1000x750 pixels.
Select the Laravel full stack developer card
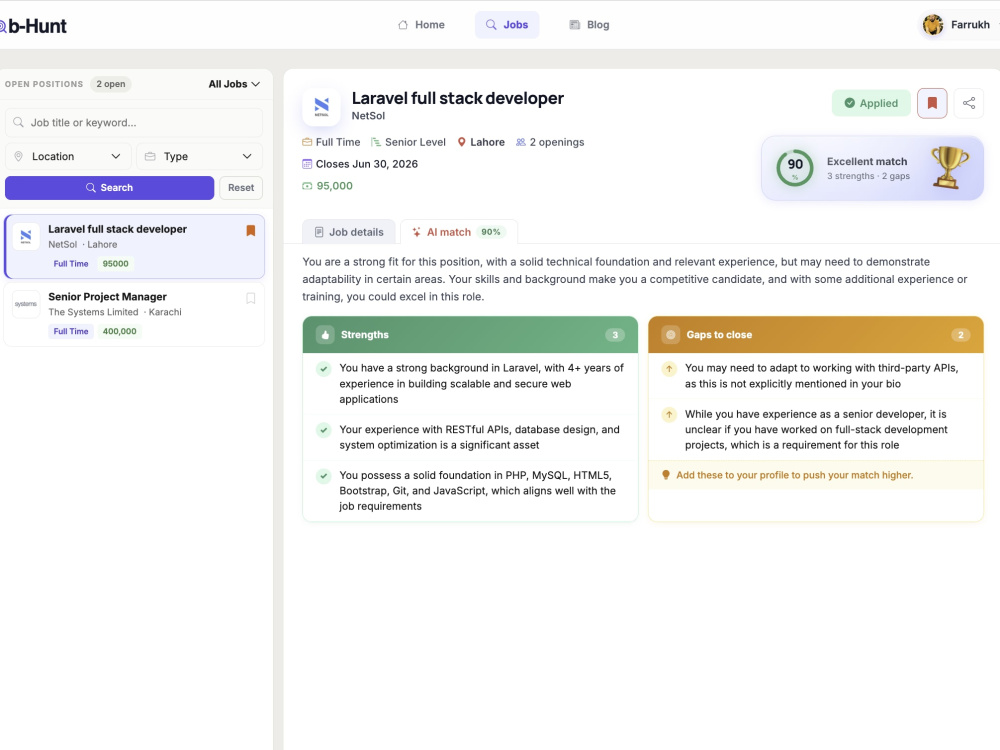click(134, 246)
